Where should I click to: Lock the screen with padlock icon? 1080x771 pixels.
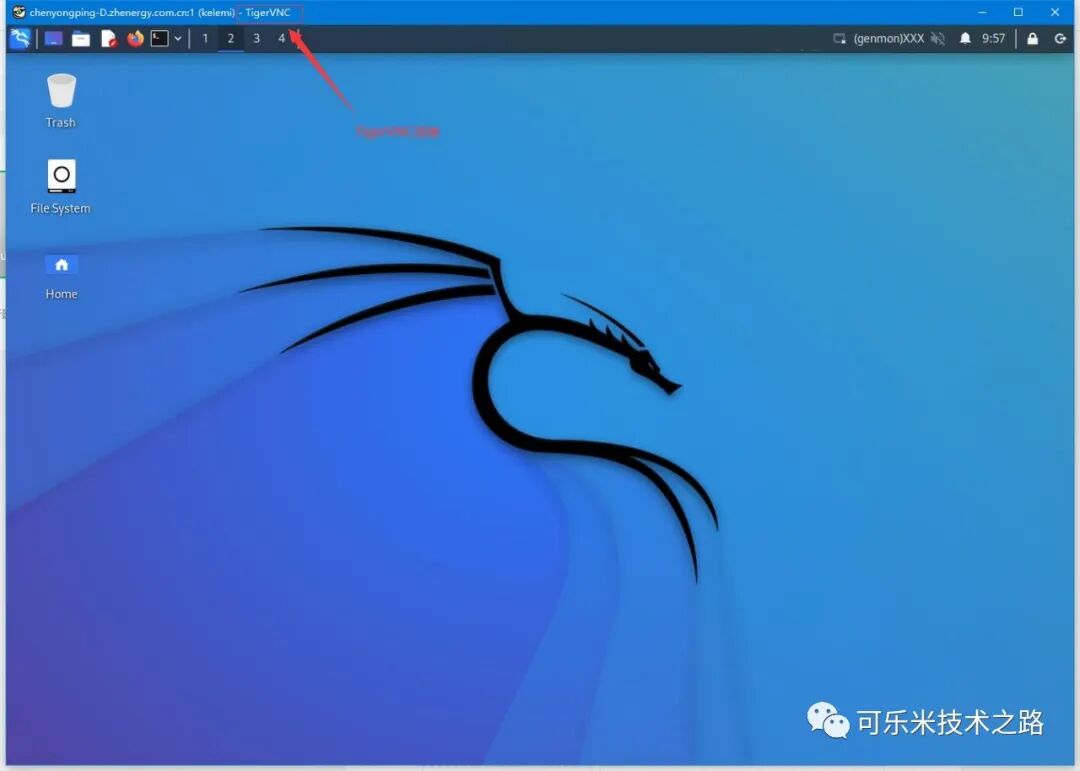point(1032,39)
